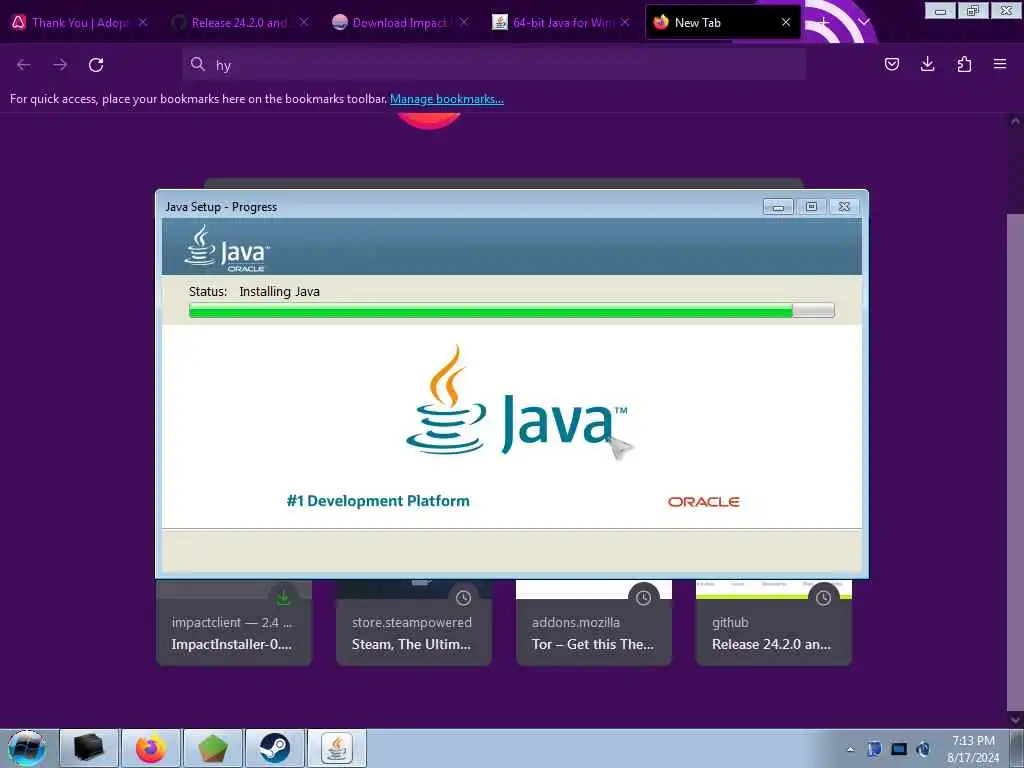1024x768 pixels.
Task: Close the 64-bit Java tab
Action: tap(625, 23)
